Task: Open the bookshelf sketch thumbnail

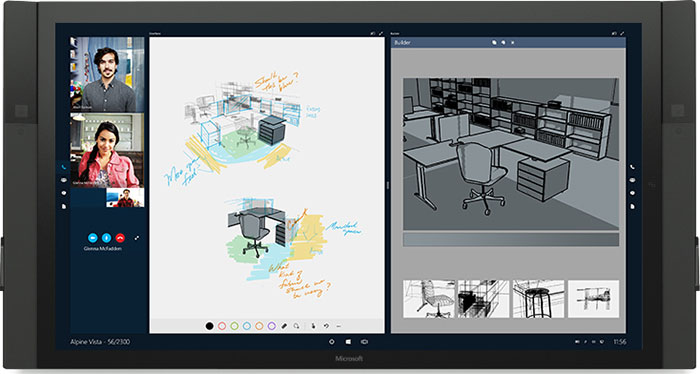Action: click(483, 299)
